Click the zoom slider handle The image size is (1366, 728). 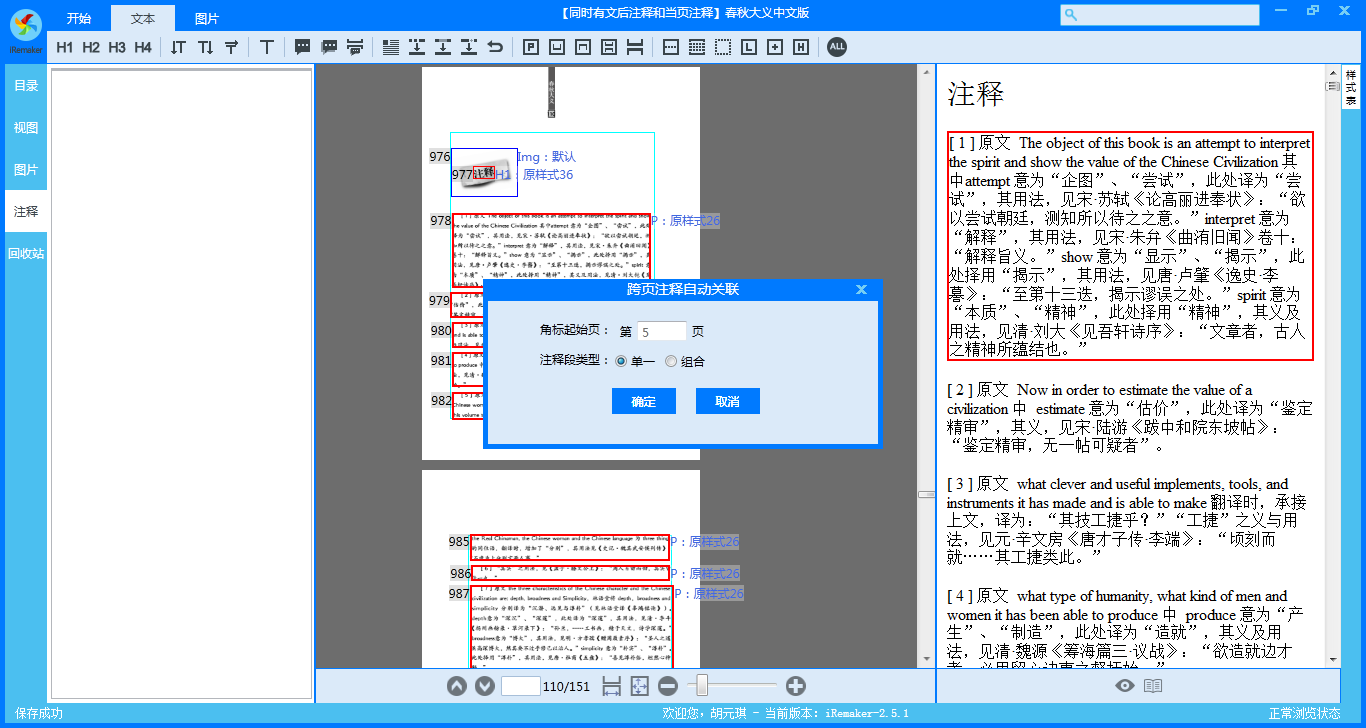pyautogui.click(x=703, y=686)
